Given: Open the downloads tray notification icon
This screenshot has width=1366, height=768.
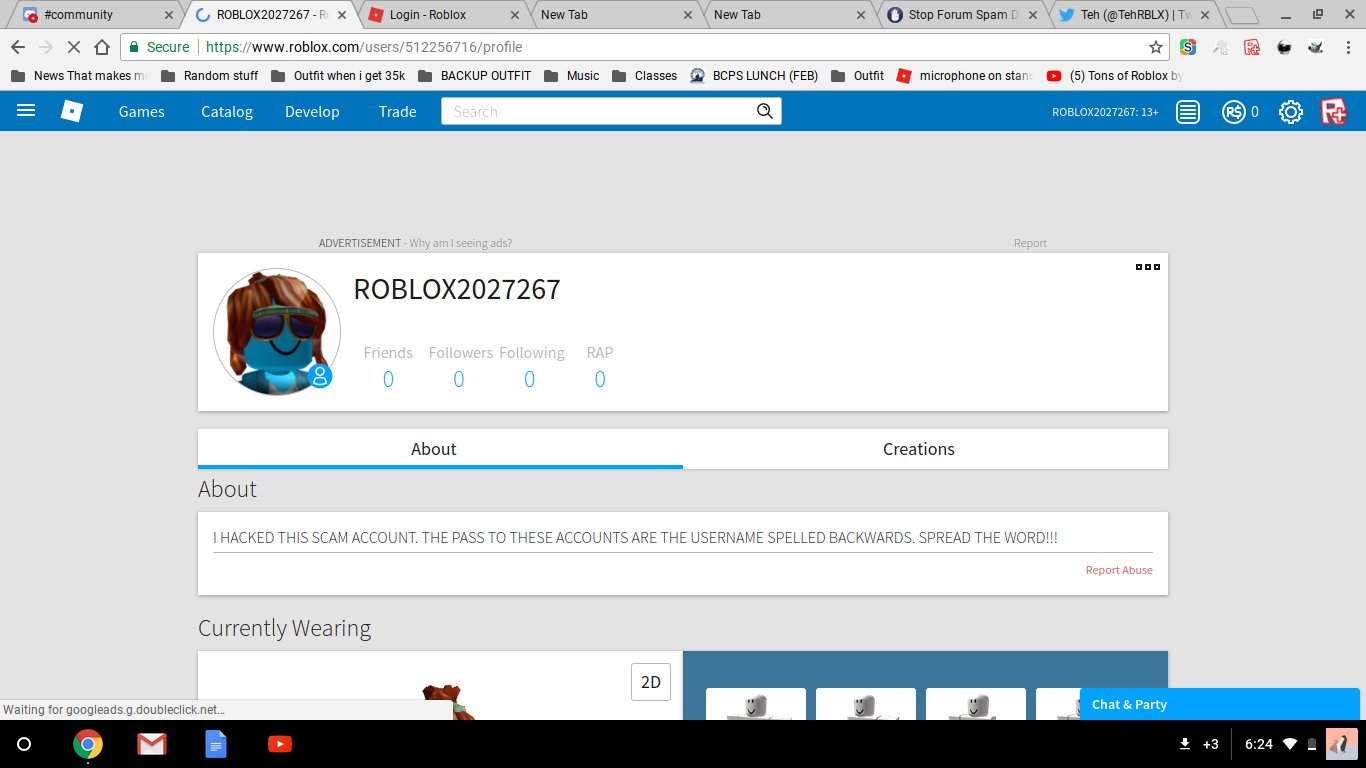Looking at the screenshot, I should pos(1185,744).
